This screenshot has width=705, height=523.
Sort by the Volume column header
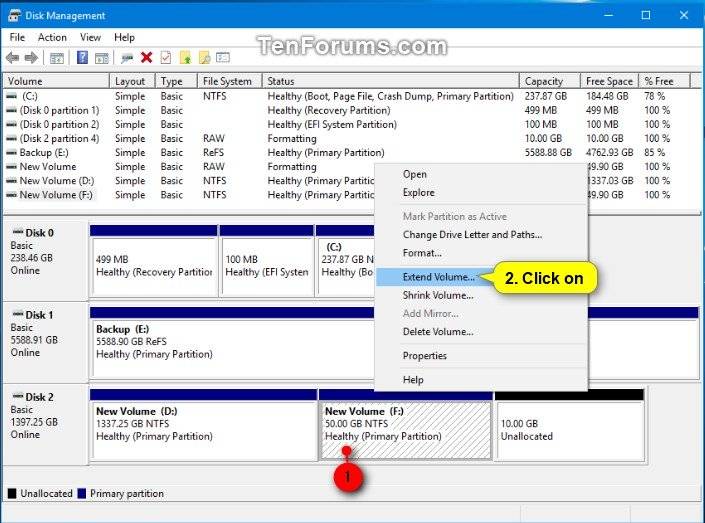point(57,81)
